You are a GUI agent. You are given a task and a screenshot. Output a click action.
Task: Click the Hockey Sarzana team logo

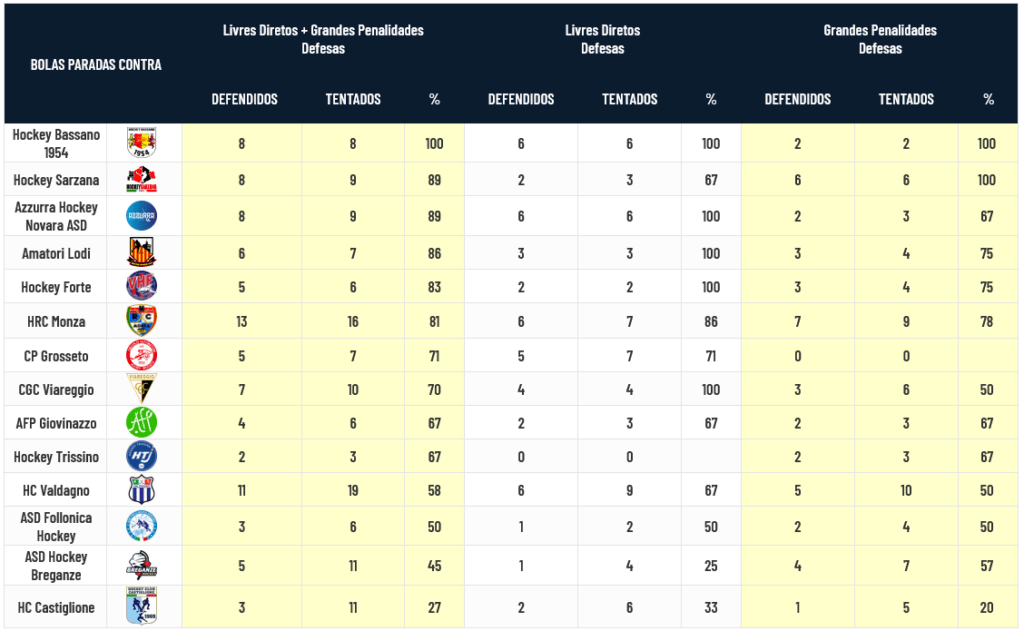[142, 180]
